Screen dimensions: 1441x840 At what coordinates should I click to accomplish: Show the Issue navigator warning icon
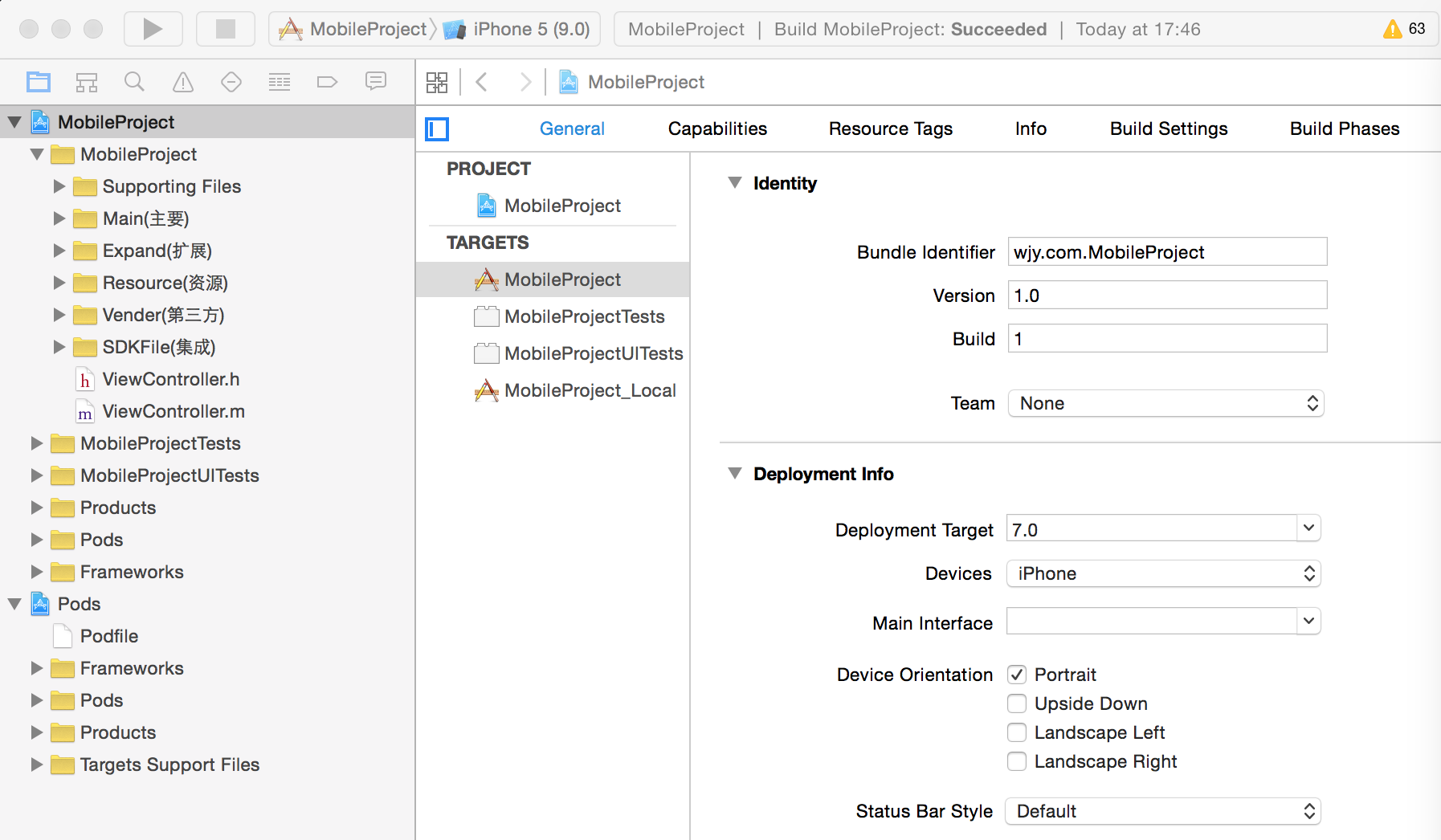click(x=183, y=82)
